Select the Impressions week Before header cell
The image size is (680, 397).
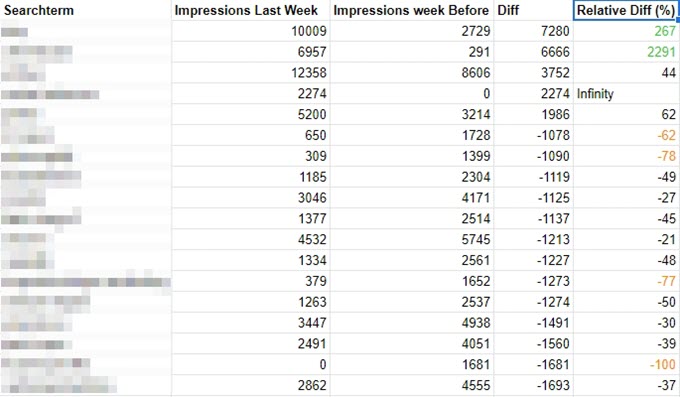(x=412, y=10)
